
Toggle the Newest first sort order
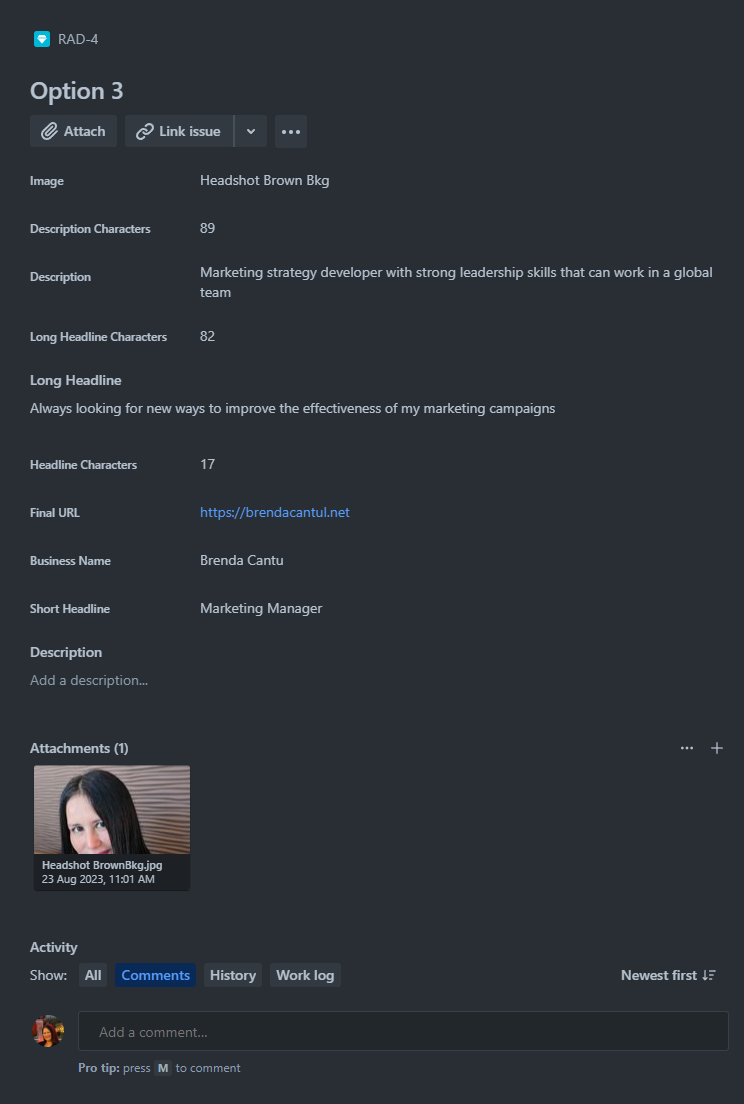pyautogui.click(x=668, y=975)
